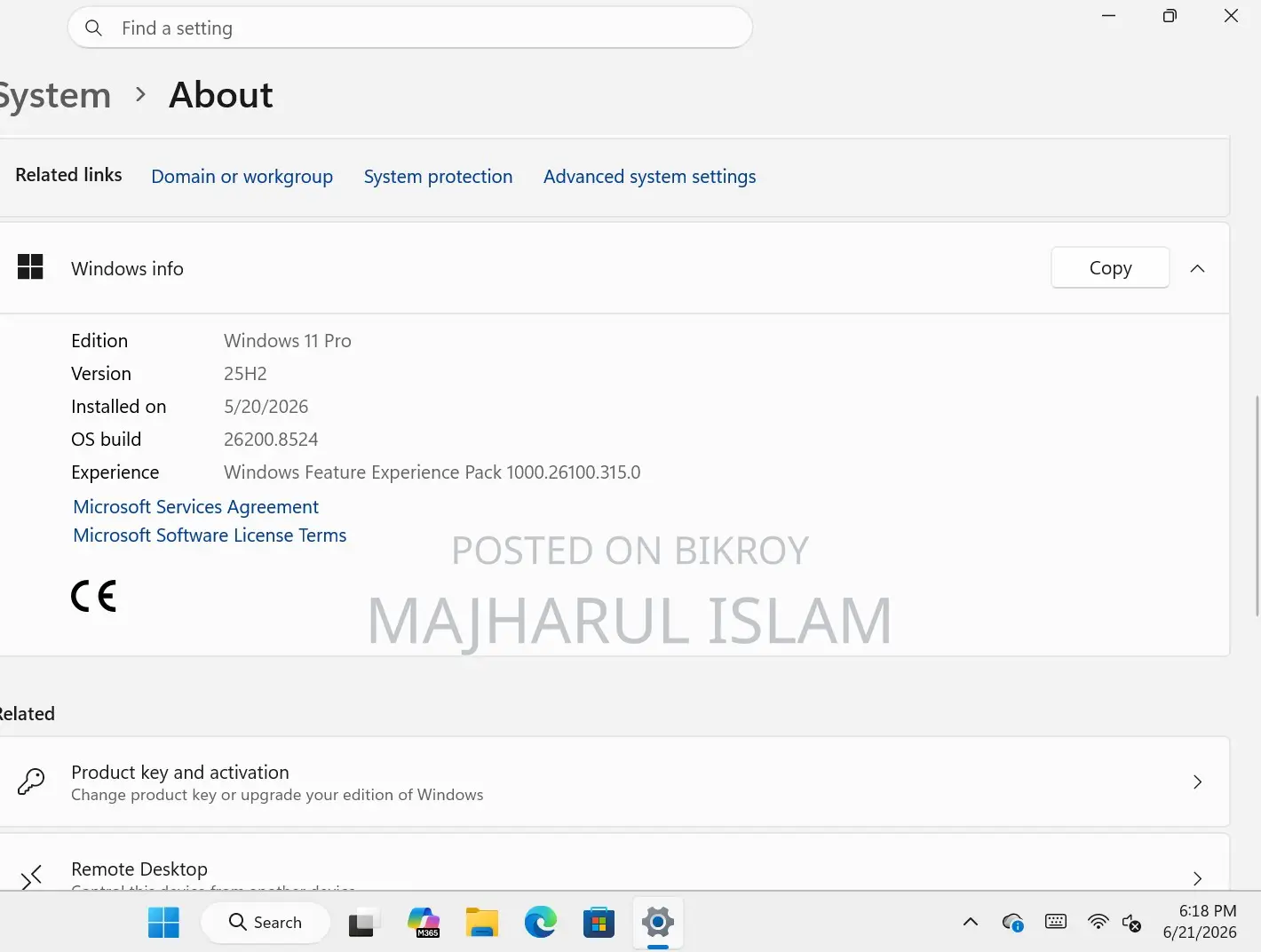Open the clock and date 6:18 PM

tap(1200, 922)
